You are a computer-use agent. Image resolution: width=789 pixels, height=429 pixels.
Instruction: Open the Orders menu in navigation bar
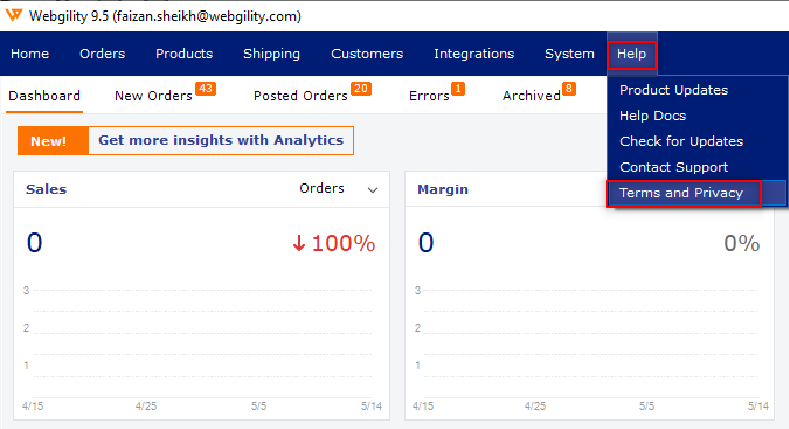(102, 53)
